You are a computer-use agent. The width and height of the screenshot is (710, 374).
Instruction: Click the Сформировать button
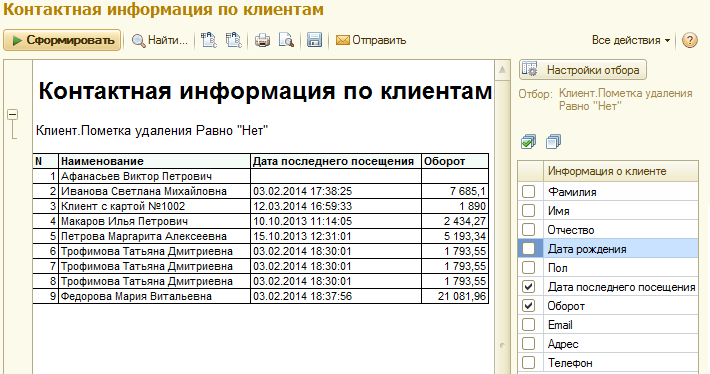[62, 40]
